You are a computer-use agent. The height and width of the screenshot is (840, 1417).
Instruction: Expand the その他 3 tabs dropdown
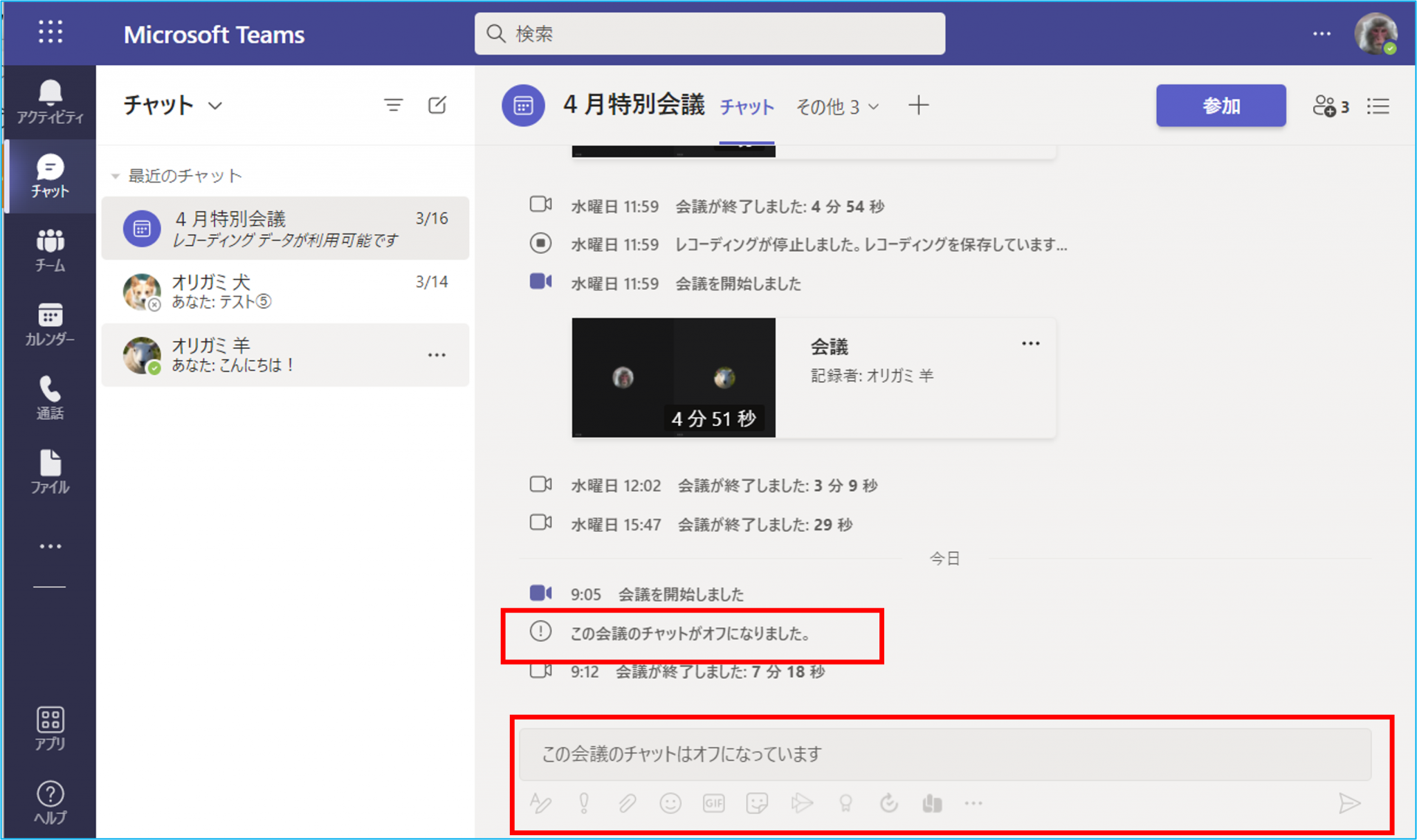coord(838,107)
